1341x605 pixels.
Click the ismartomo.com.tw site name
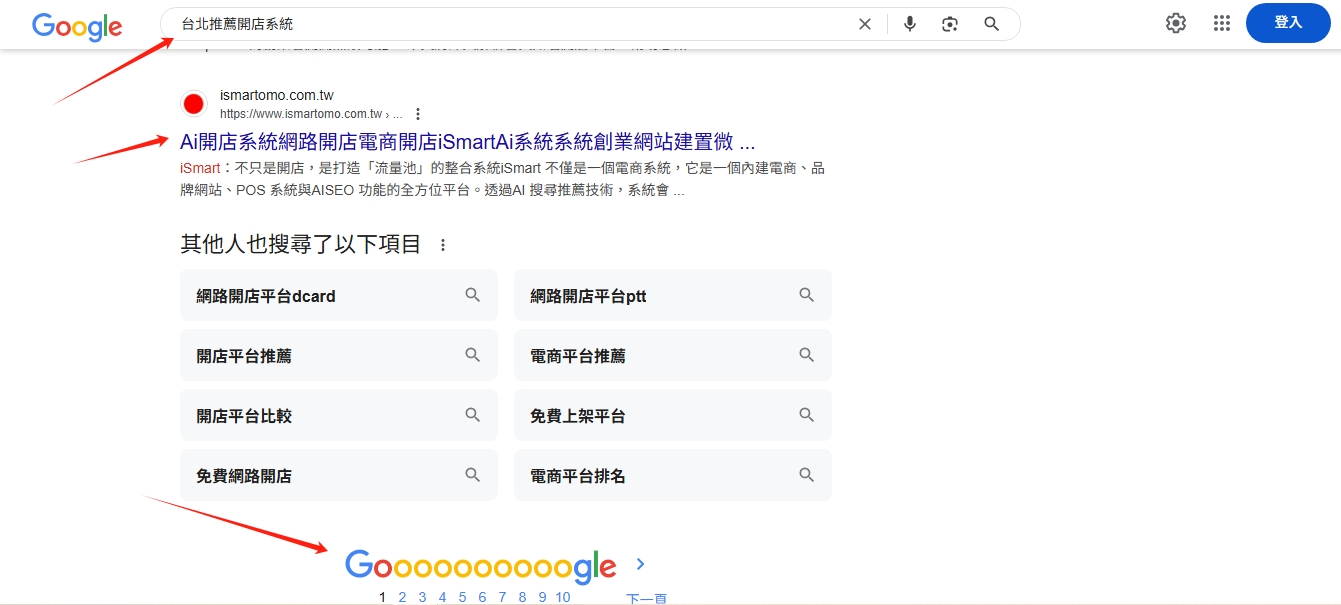[276, 96]
